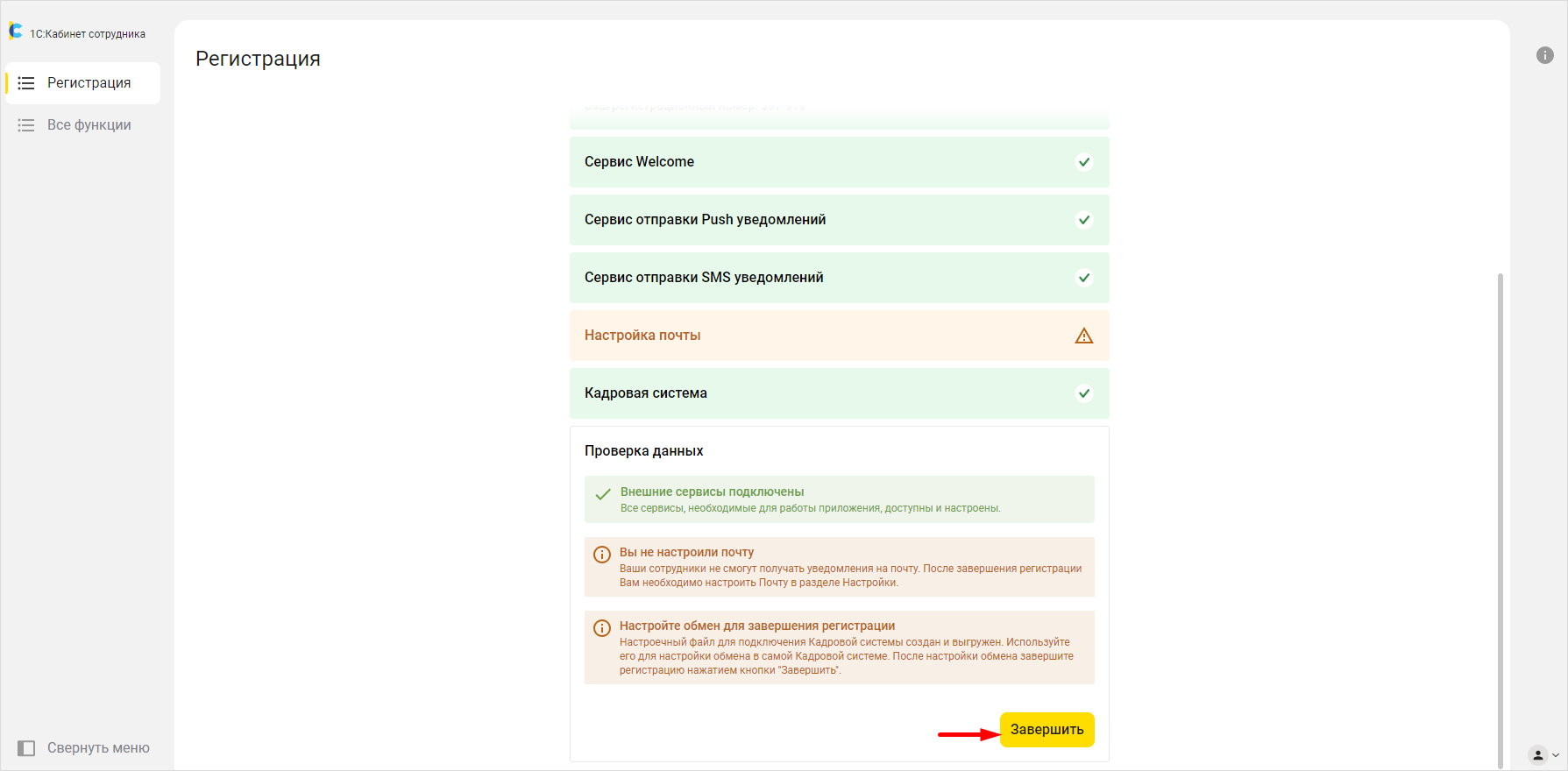Click the green check next to Внешние сервисы подключены
The height and width of the screenshot is (771, 1568).
click(603, 494)
